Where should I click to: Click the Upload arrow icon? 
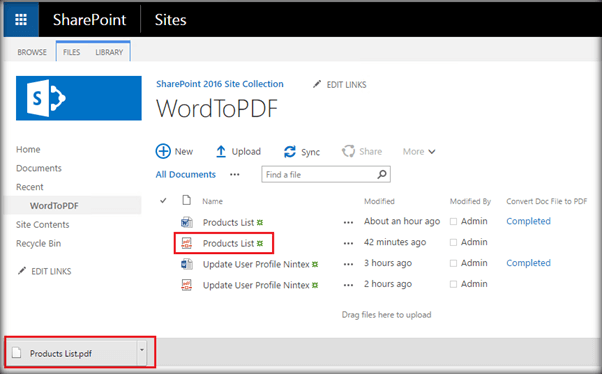point(221,152)
